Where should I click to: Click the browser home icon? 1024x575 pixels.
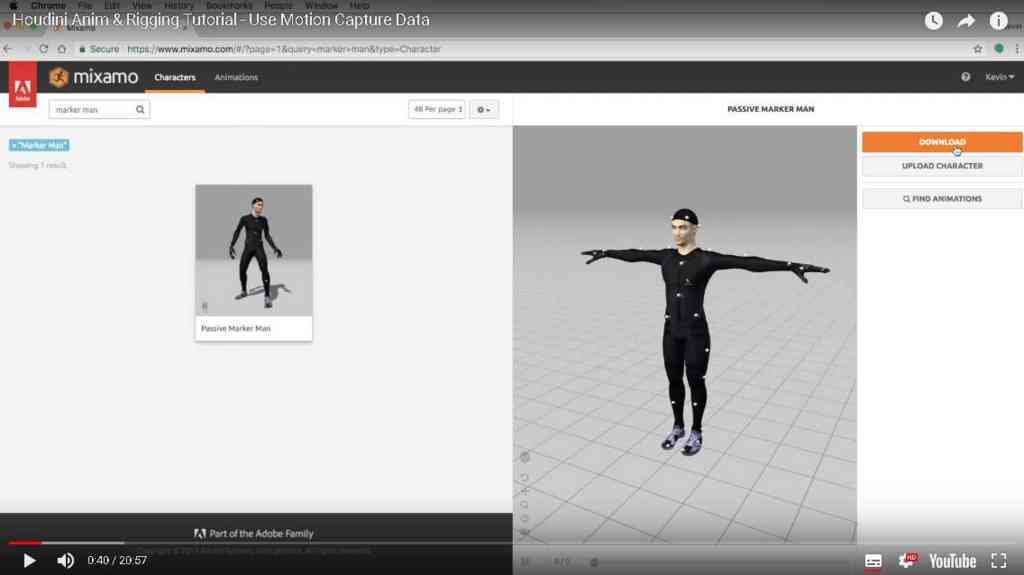click(61, 49)
